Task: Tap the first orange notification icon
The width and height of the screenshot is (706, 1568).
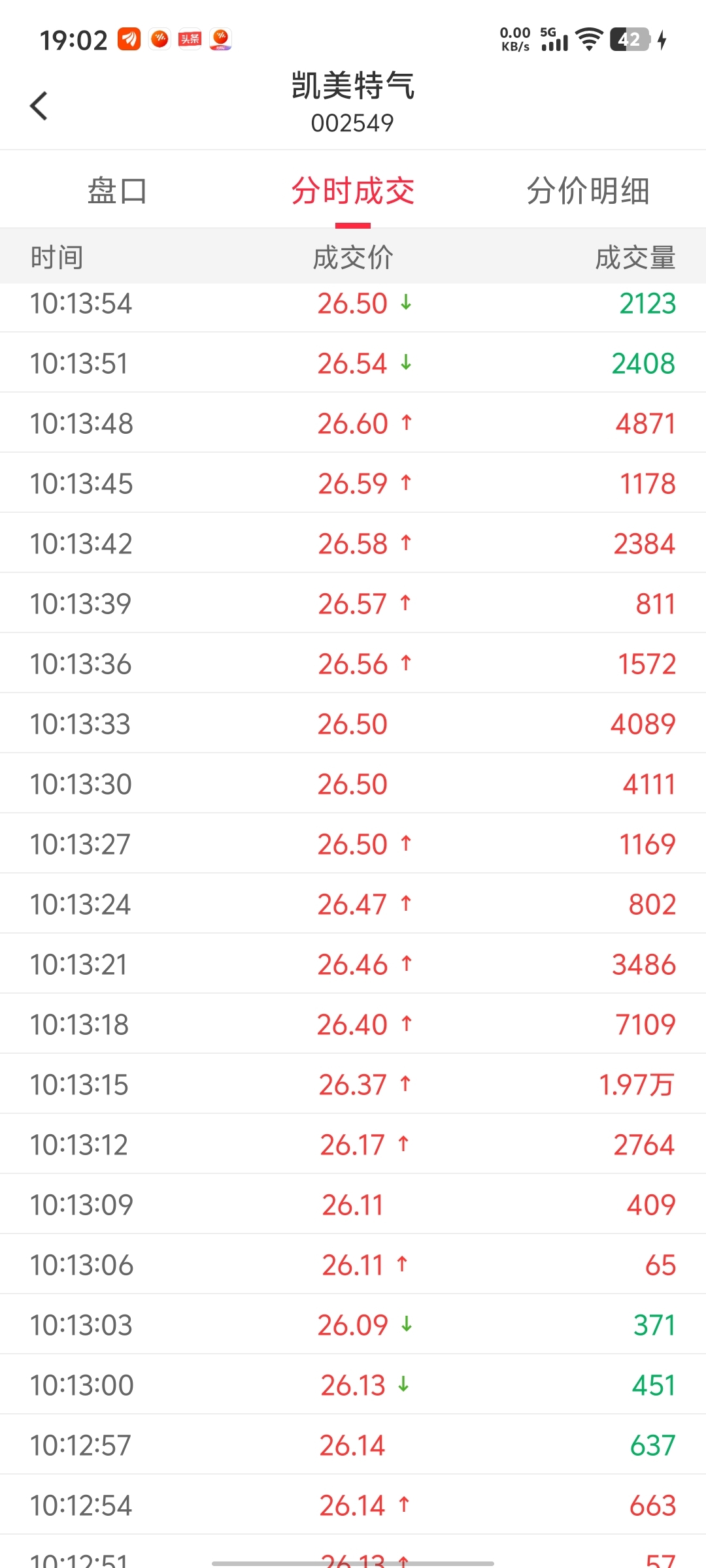Action: tap(129, 40)
